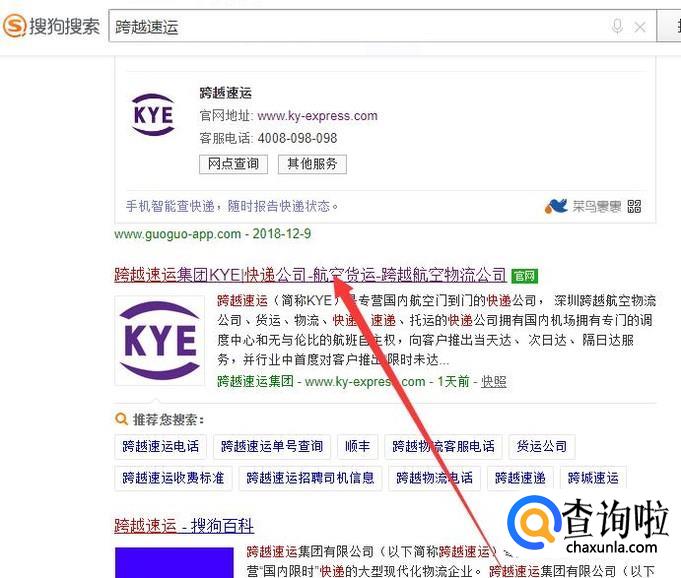681x578 pixels.
Task: Click the 手机智能查快递 text link
Action: (x=232, y=206)
